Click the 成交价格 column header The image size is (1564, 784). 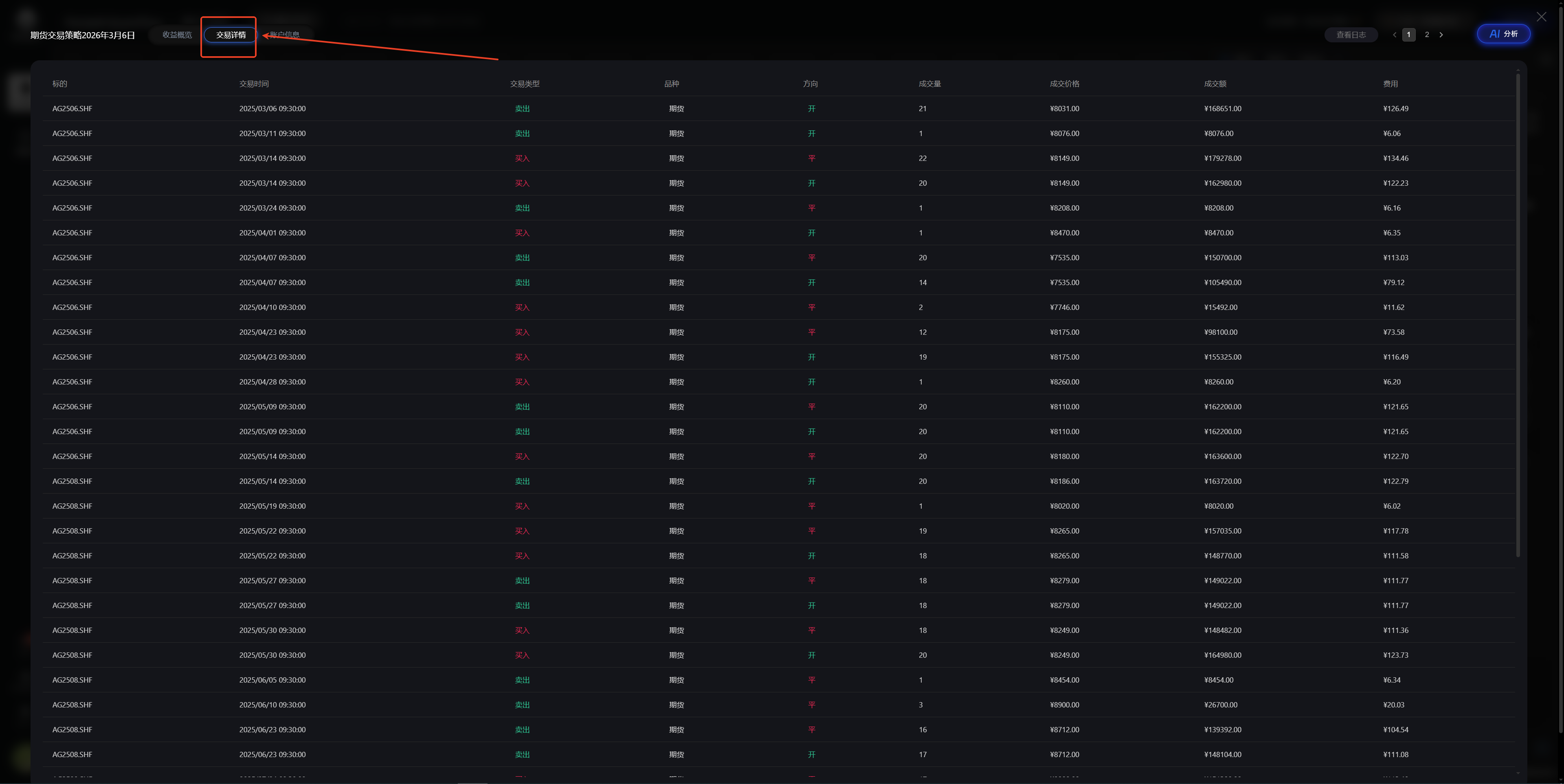pos(1064,84)
